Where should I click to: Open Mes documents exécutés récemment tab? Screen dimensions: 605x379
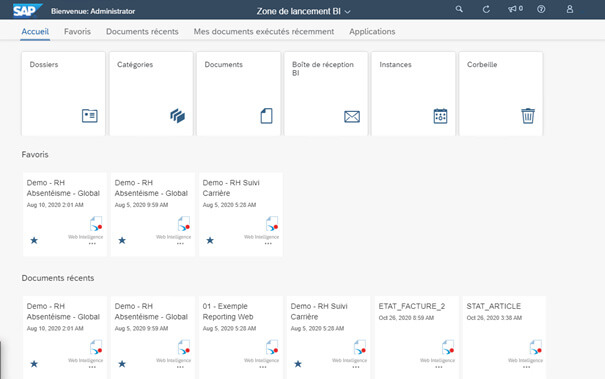[x=264, y=32]
